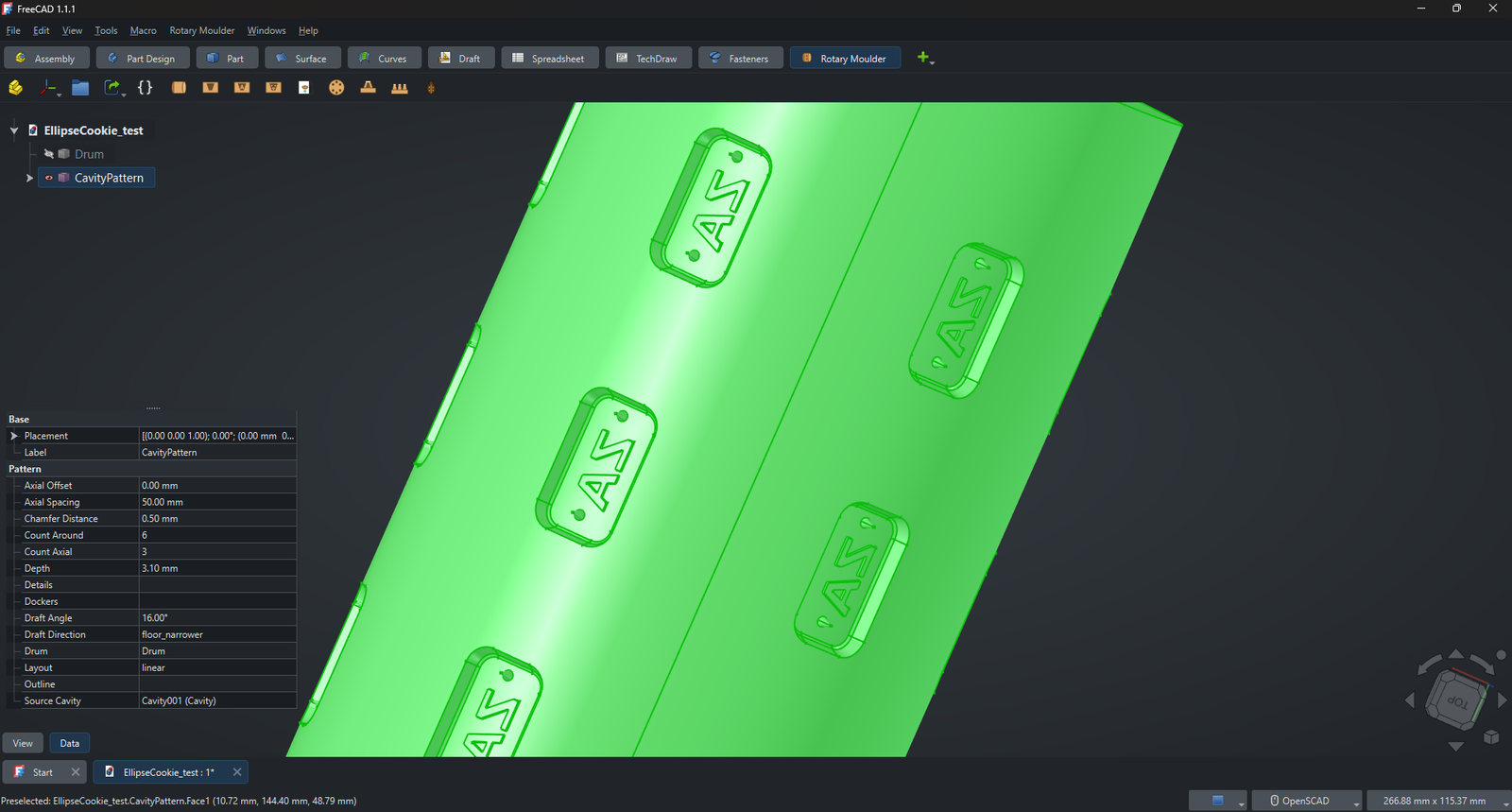Close the EllipseCookie_test document tab
The width and height of the screenshot is (1512, 812).
click(237, 772)
